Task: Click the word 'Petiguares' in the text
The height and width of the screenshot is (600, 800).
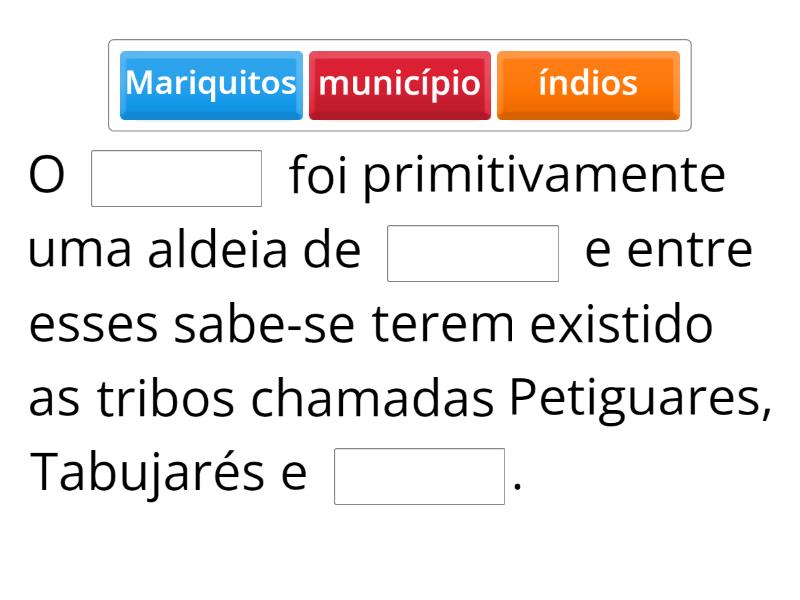Action: 635,401
